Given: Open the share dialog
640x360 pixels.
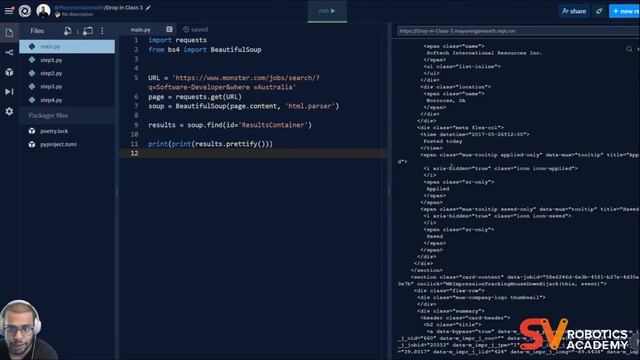Looking at the screenshot, I should 574,11.
